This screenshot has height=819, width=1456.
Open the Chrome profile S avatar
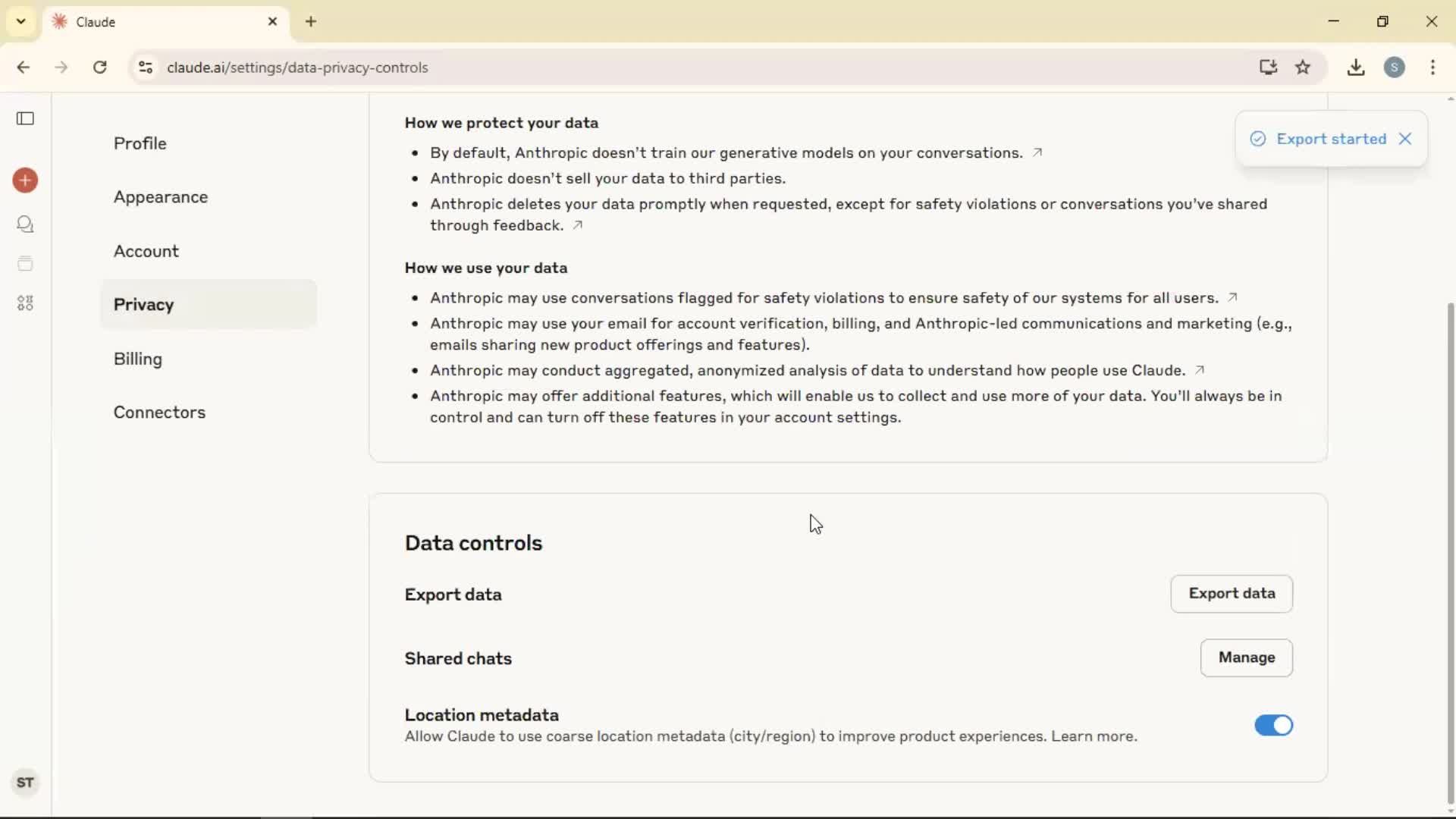pos(1395,67)
